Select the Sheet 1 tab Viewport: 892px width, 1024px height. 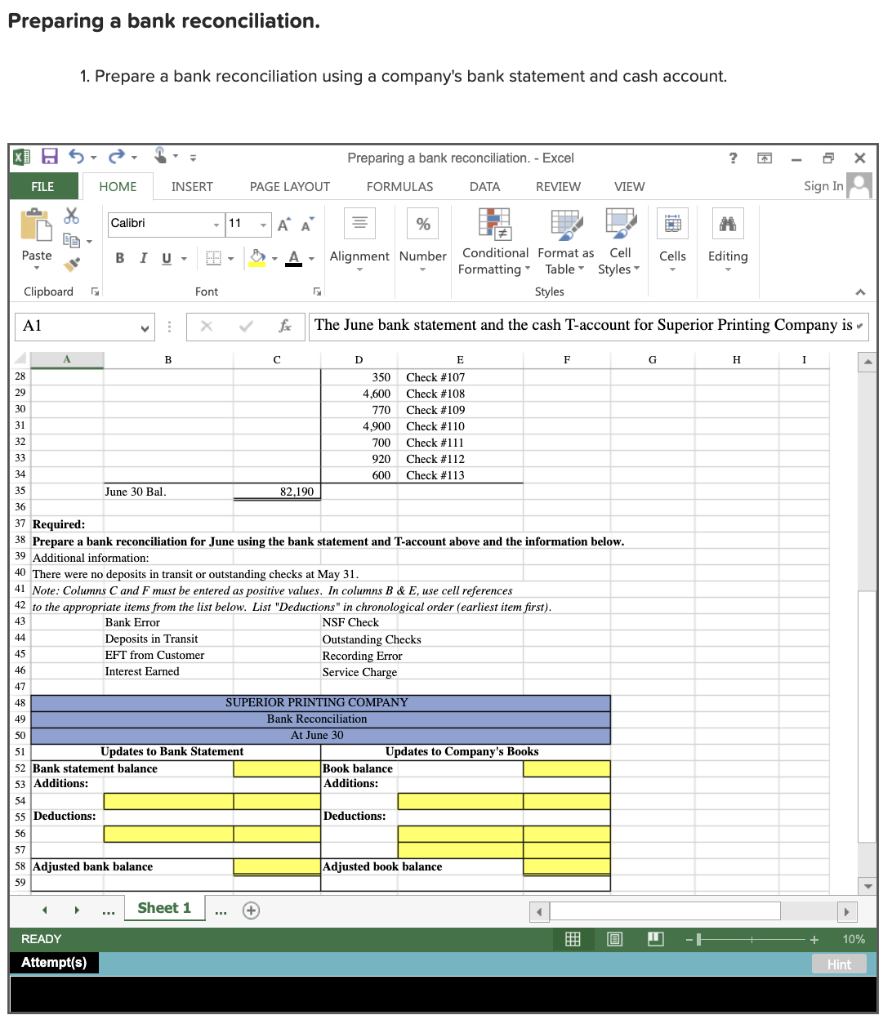pos(163,908)
